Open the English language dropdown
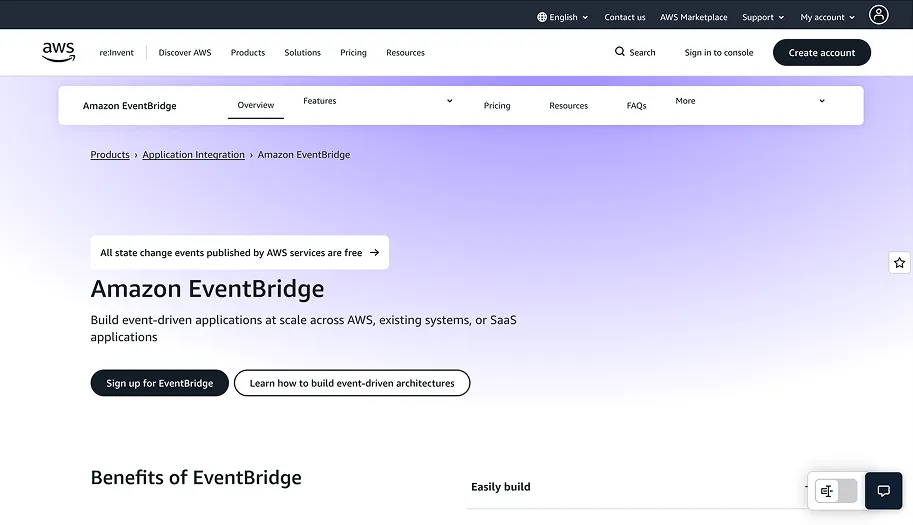The image size is (913, 525). tap(562, 17)
